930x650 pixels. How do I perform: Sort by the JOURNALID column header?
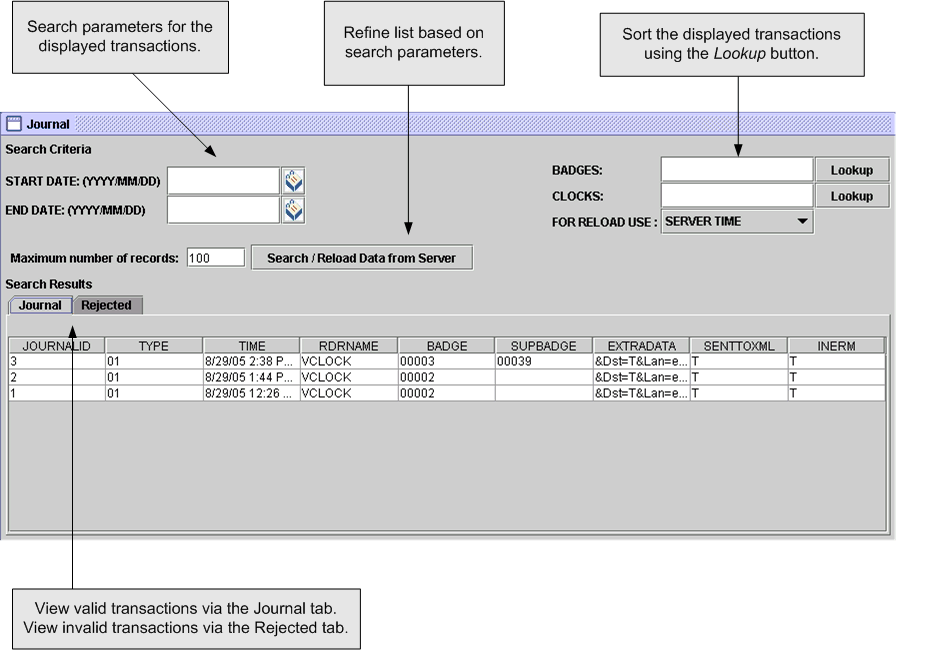click(x=57, y=346)
